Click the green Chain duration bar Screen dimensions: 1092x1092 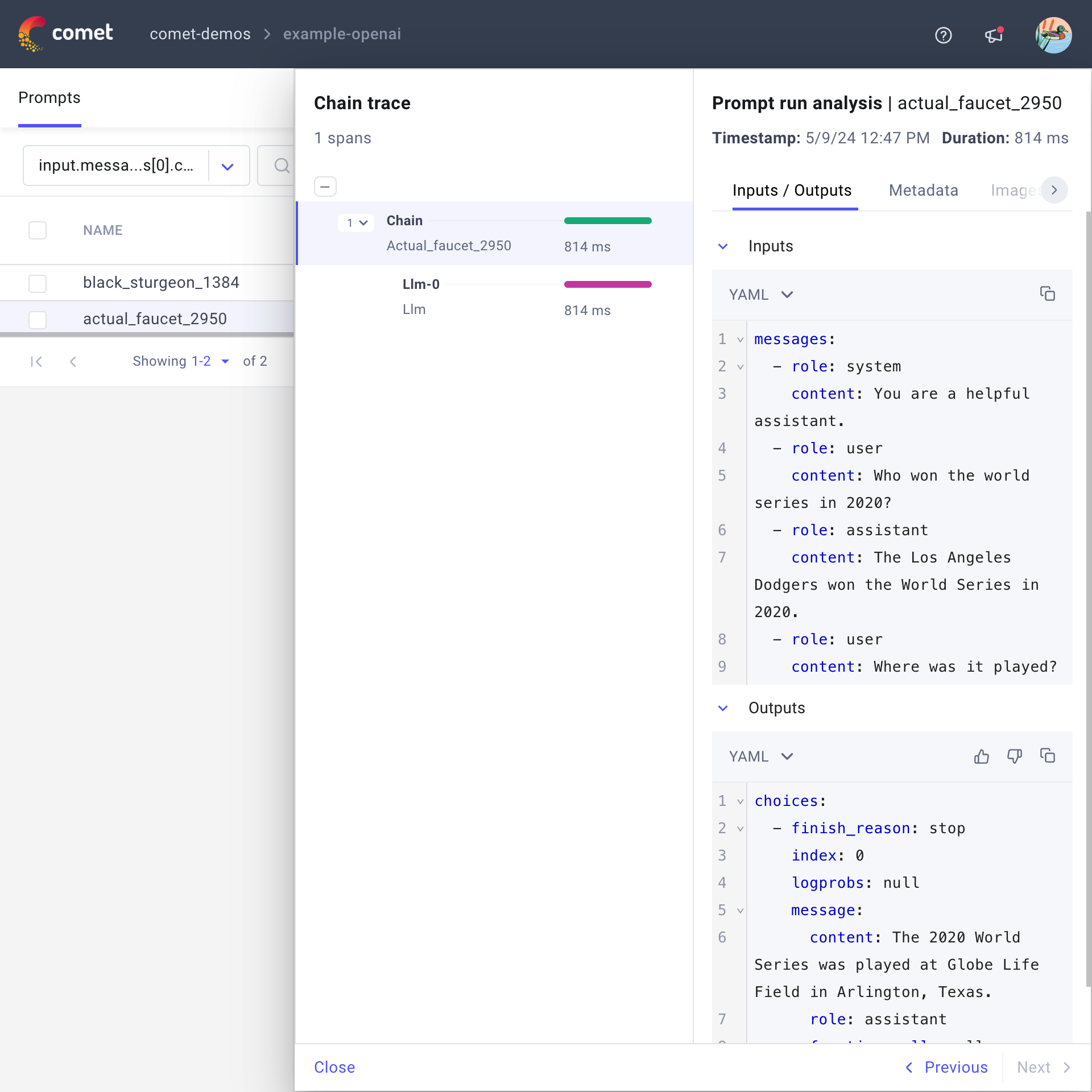coord(607,221)
